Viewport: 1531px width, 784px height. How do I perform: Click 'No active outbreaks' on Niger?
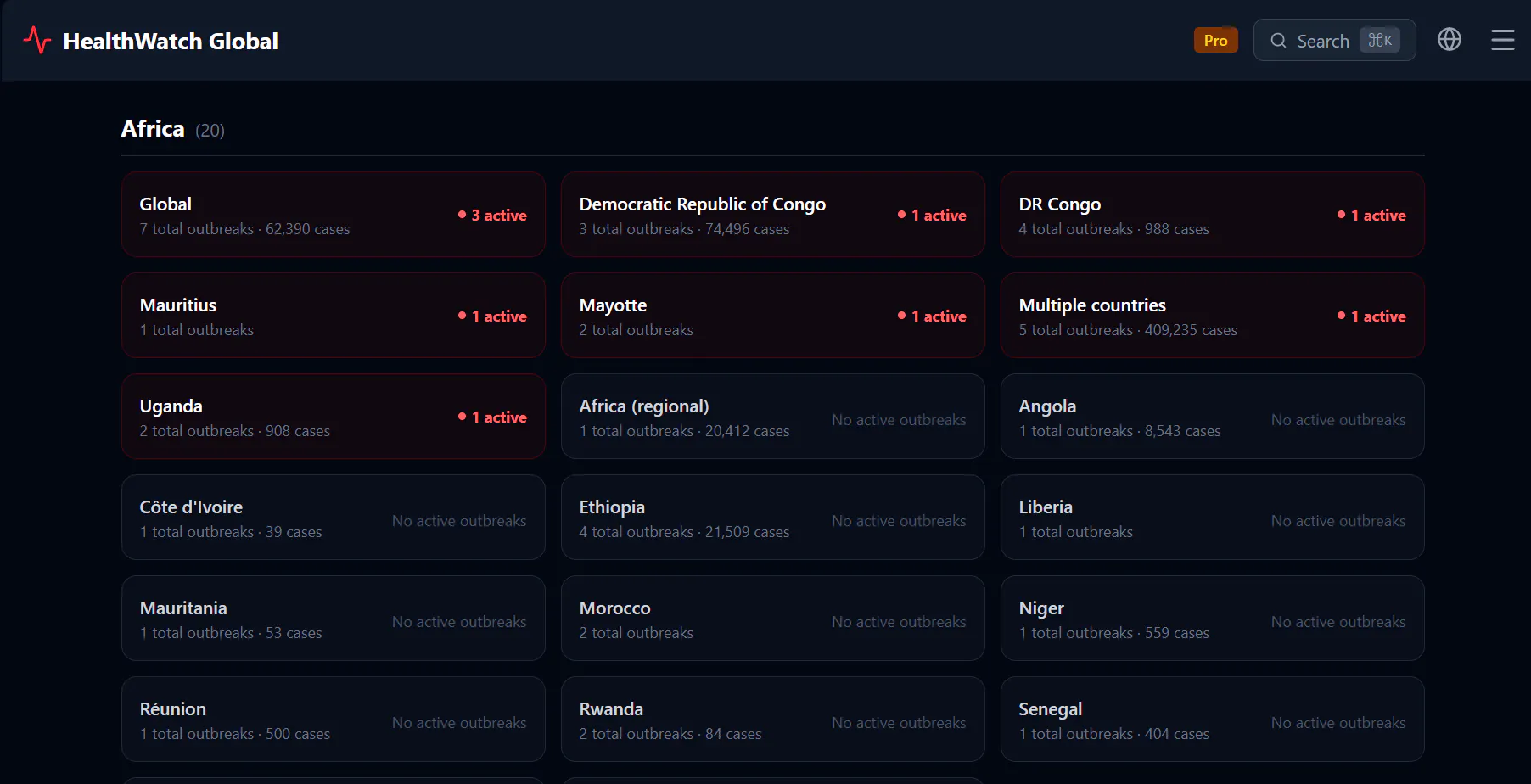pos(1338,622)
